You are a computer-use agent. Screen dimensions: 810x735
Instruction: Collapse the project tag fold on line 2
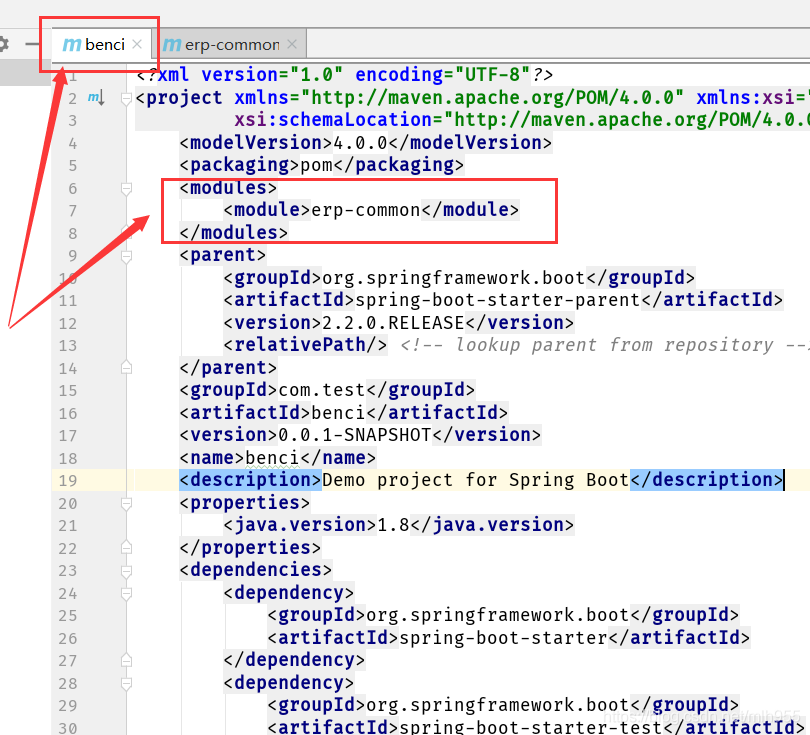pos(126,98)
